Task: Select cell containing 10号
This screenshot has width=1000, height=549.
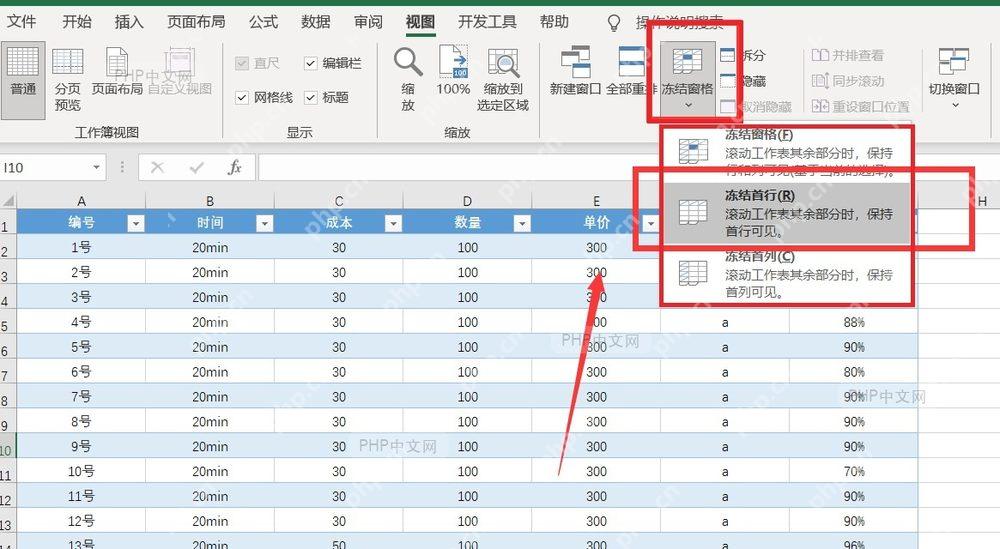Action: (81, 471)
